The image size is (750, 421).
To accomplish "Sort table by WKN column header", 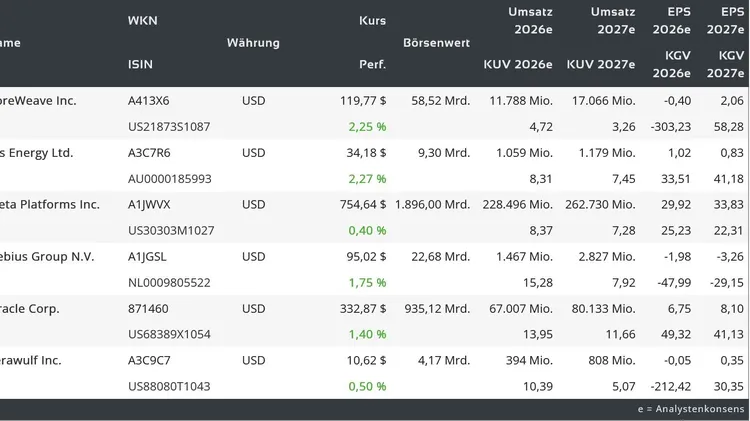I will pos(142,21).
